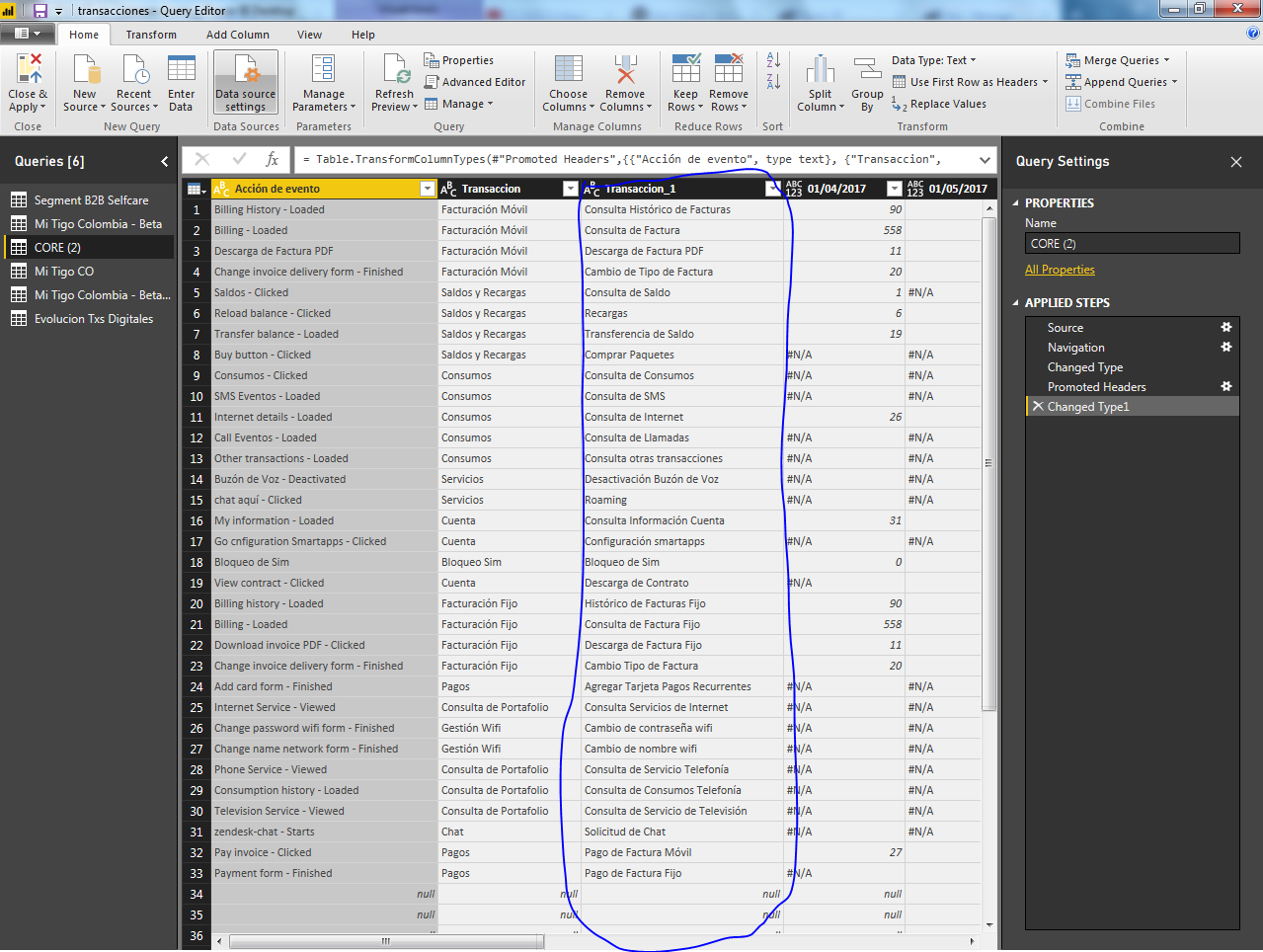The width and height of the screenshot is (1263, 952).
Task: Click Merge Queries
Action: (1117, 60)
